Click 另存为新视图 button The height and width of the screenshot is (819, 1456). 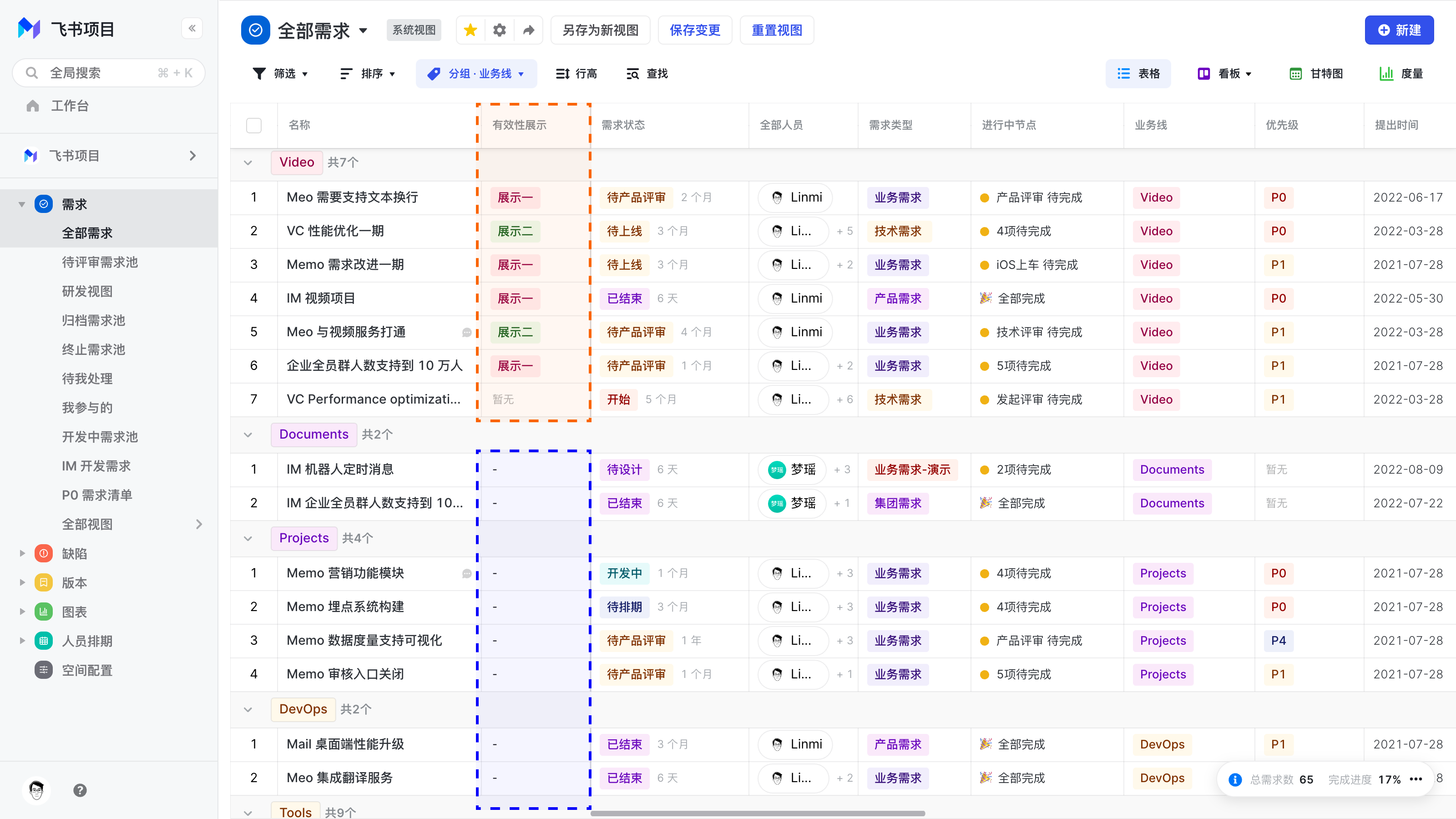(600, 30)
